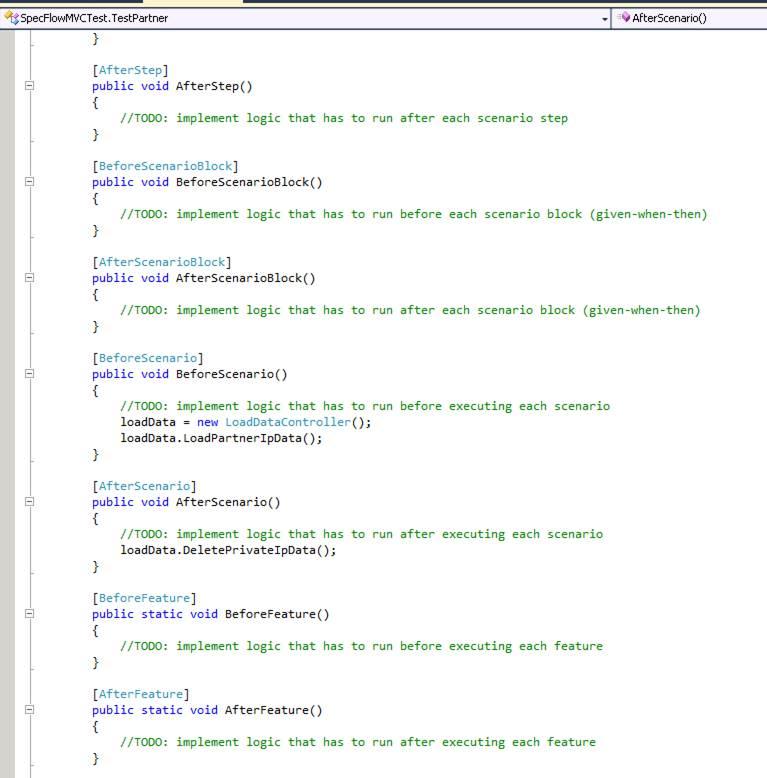Screen dimensions: 767x778
Task: Collapse the BeforeFeature() method outline
Action: pos(29,614)
